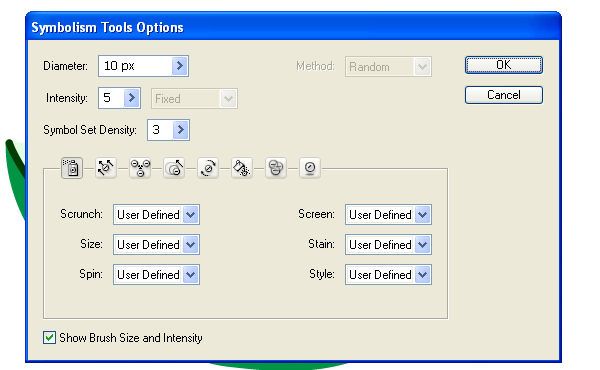The height and width of the screenshot is (370, 600).
Task: Confirm with the OK button
Action: pyautogui.click(x=504, y=65)
